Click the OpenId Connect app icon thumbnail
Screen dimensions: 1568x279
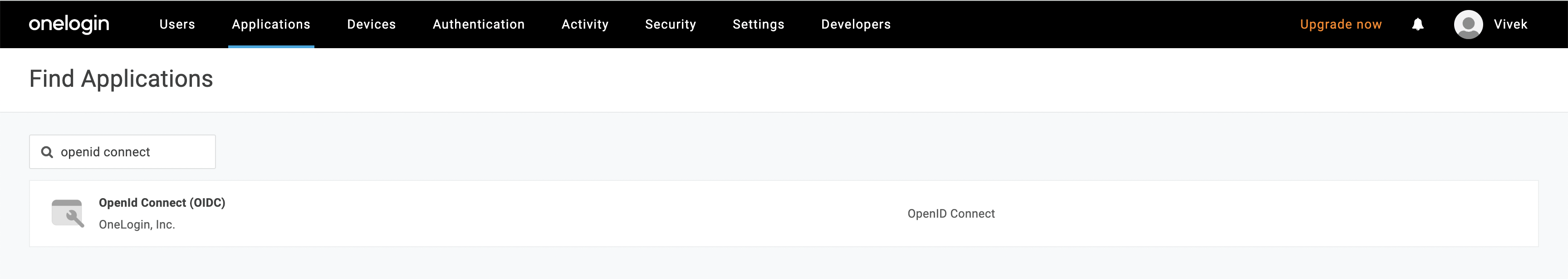pyautogui.click(x=69, y=213)
